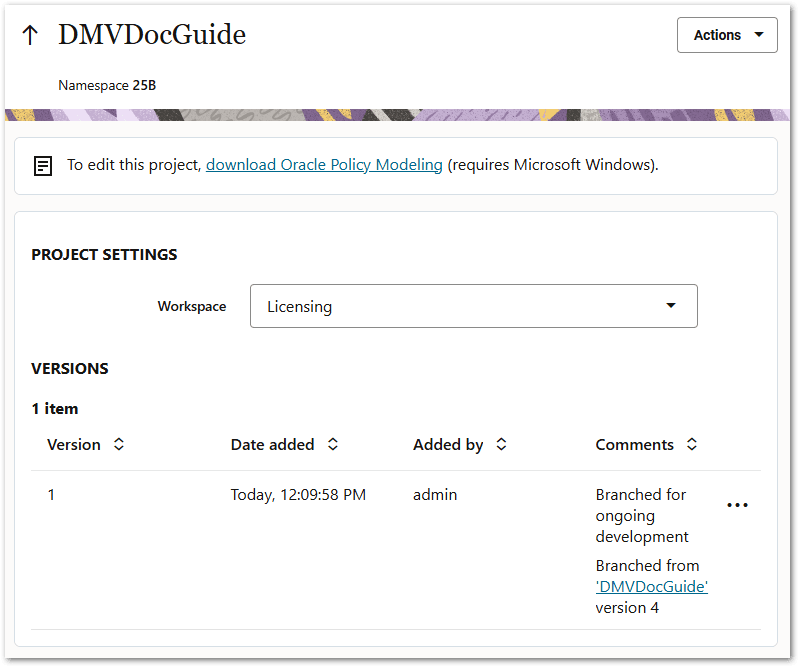Click the 'Namespace 25B' label

pyautogui.click(x=107, y=85)
